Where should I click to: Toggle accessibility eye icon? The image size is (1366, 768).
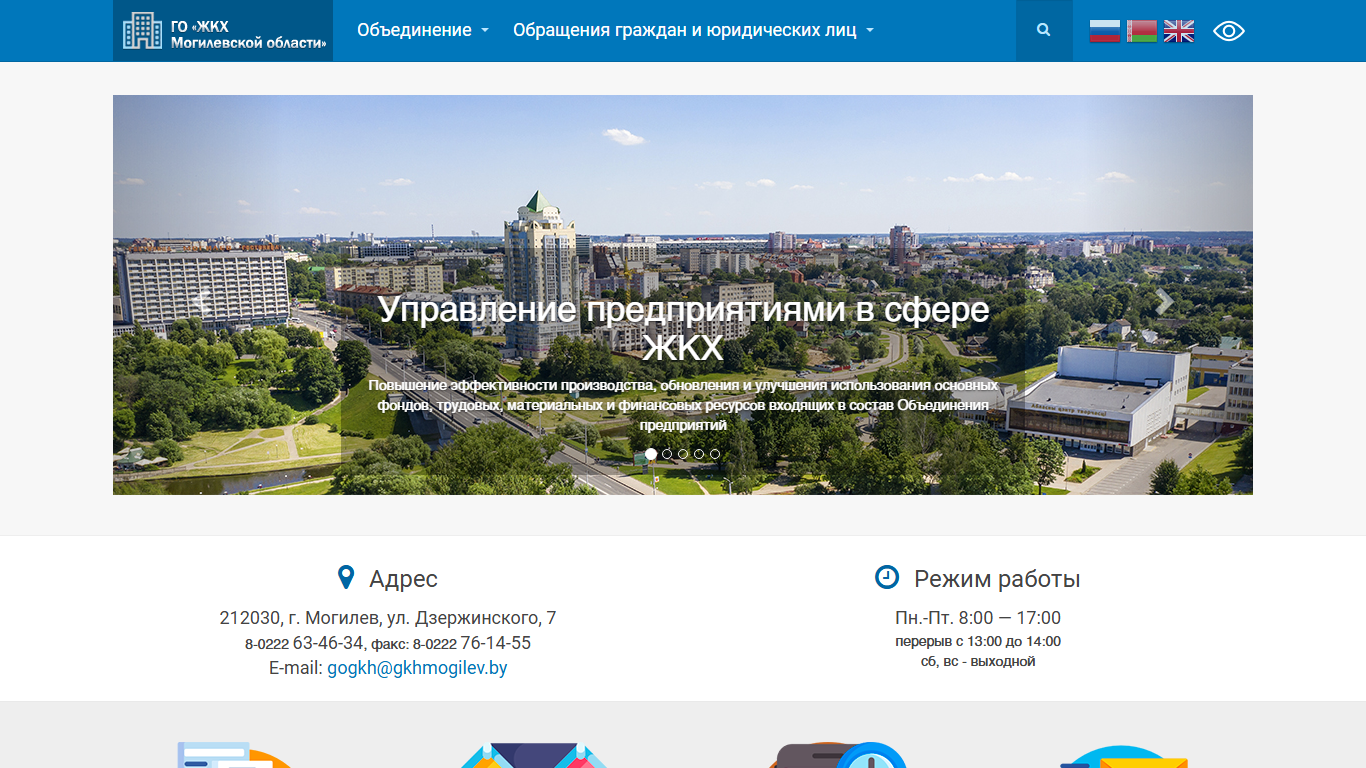point(1229,31)
